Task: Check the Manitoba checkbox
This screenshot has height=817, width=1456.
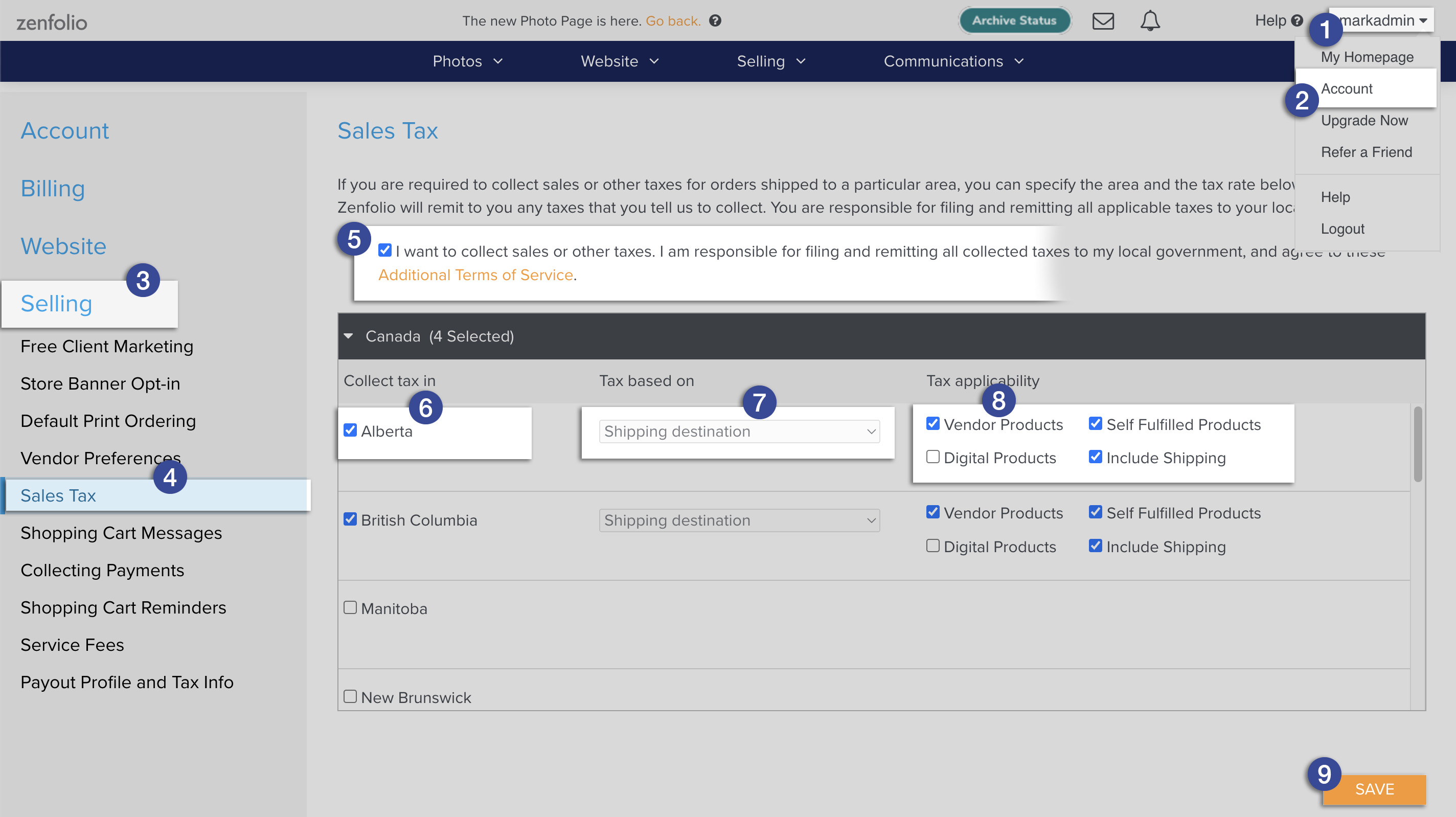Action: (350, 608)
